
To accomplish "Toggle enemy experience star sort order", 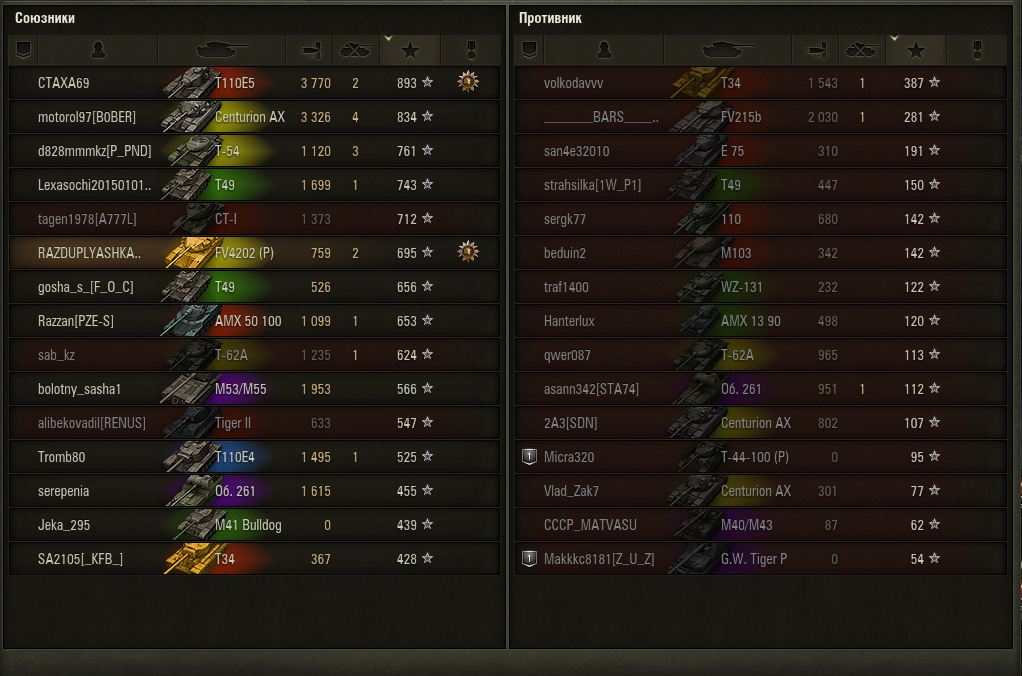I will click(x=916, y=50).
